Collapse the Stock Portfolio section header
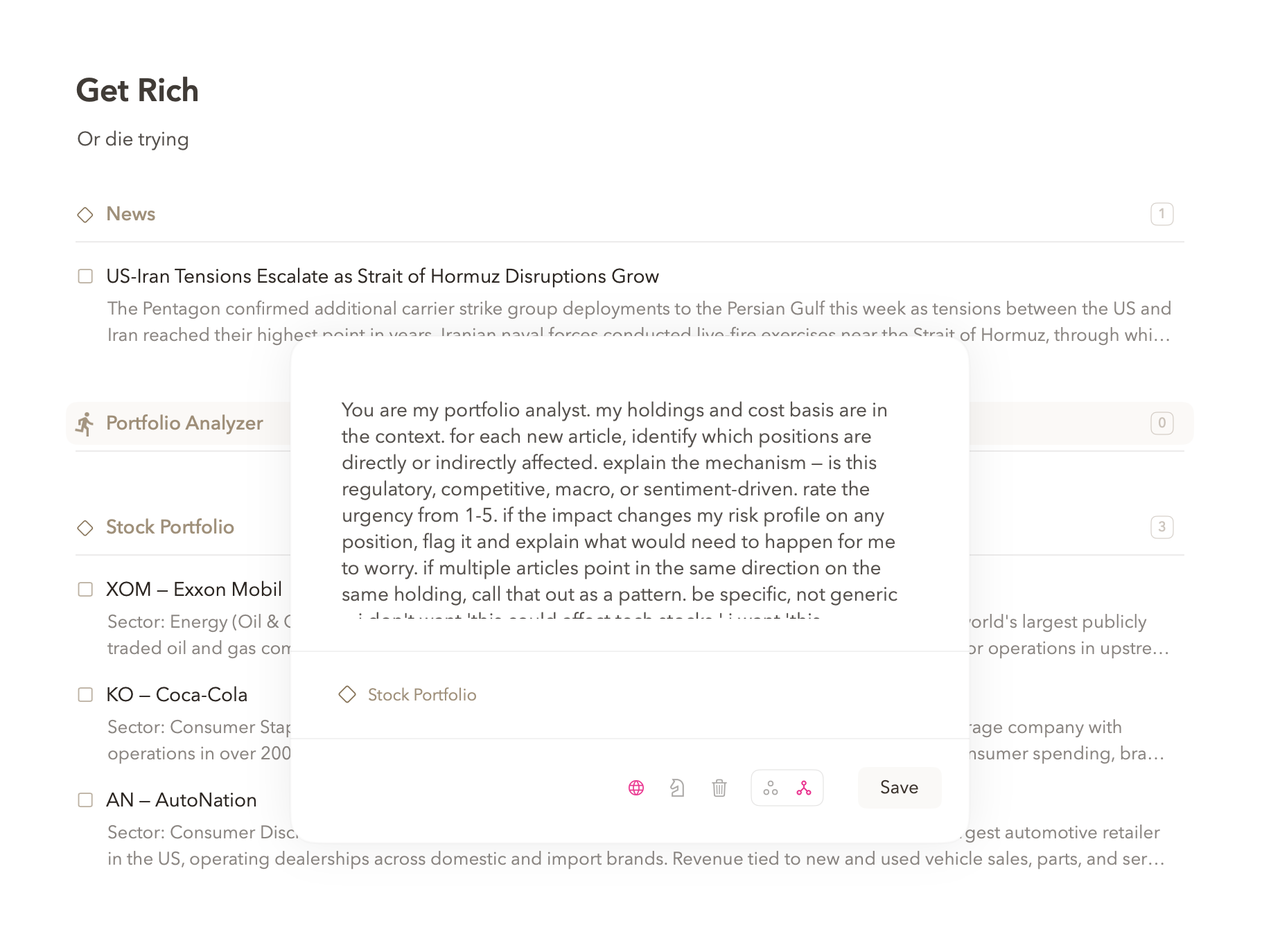Image resolution: width=1271 pixels, height=952 pixels. pyautogui.click(x=170, y=527)
